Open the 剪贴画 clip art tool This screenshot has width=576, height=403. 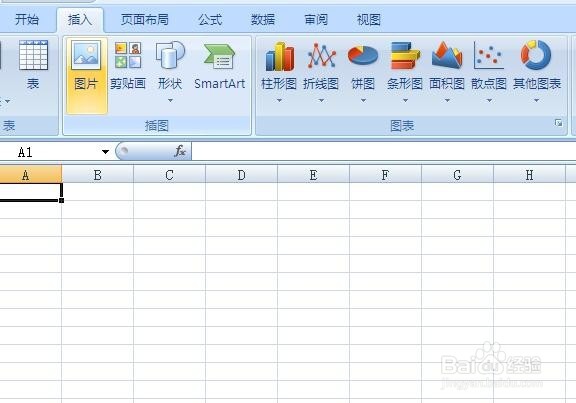[128, 65]
